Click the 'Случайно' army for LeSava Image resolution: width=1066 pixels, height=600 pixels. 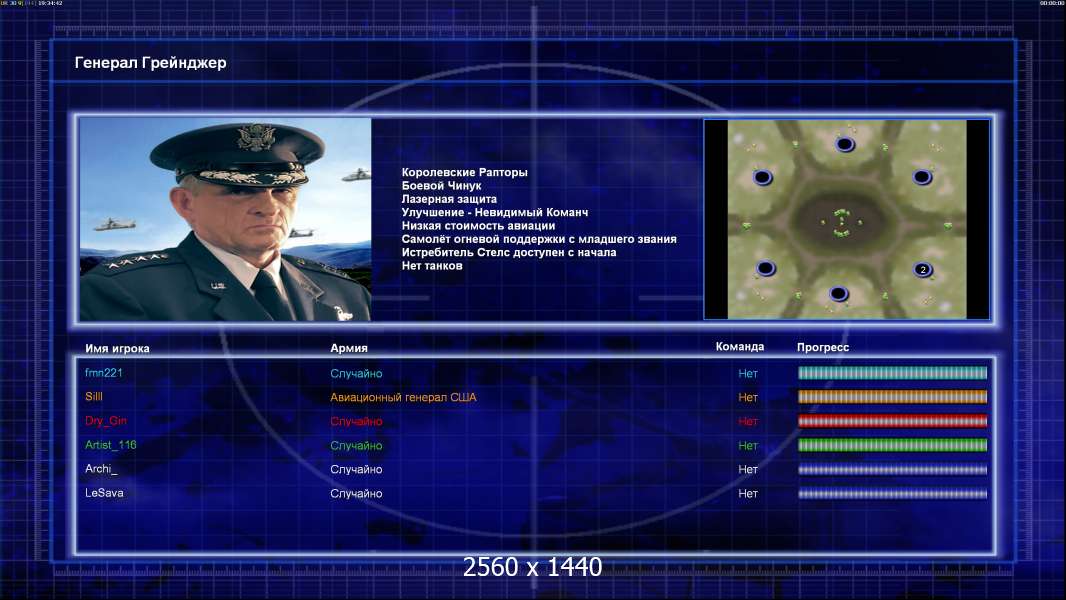pos(356,494)
